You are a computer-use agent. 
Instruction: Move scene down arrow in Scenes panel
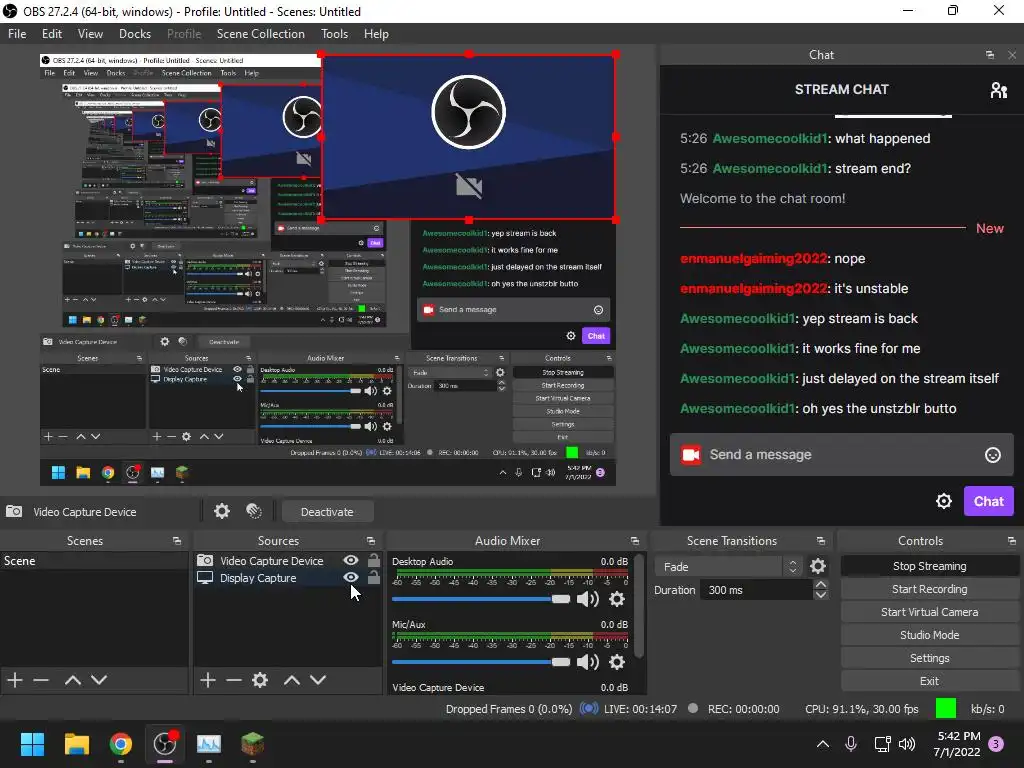click(x=99, y=680)
